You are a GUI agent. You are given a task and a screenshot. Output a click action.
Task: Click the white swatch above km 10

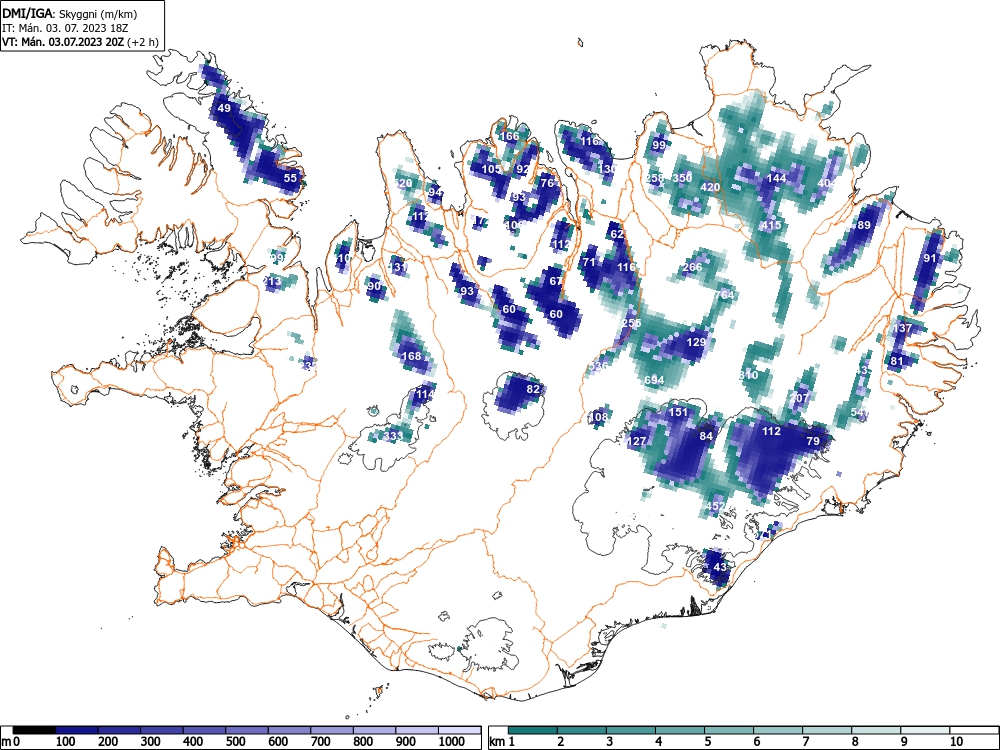pyautogui.click(x=974, y=730)
